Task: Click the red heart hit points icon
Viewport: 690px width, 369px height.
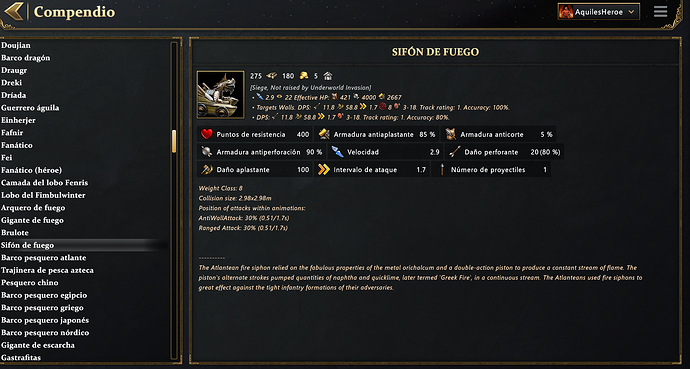Action: click(x=206, y=134)
